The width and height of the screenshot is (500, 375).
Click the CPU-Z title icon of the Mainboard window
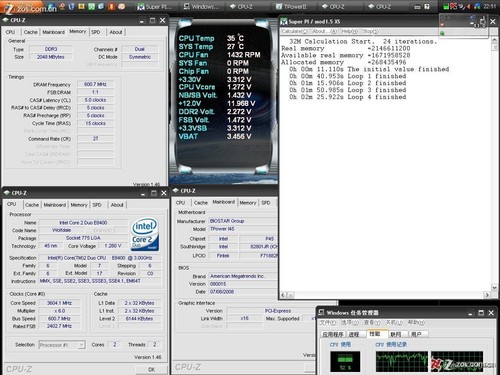pos(176,191)
